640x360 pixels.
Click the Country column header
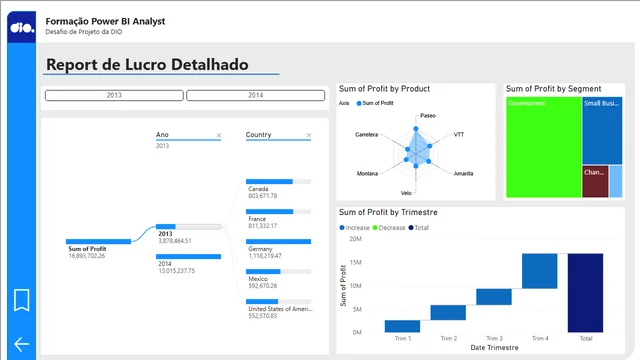click(x=258, y=135)
